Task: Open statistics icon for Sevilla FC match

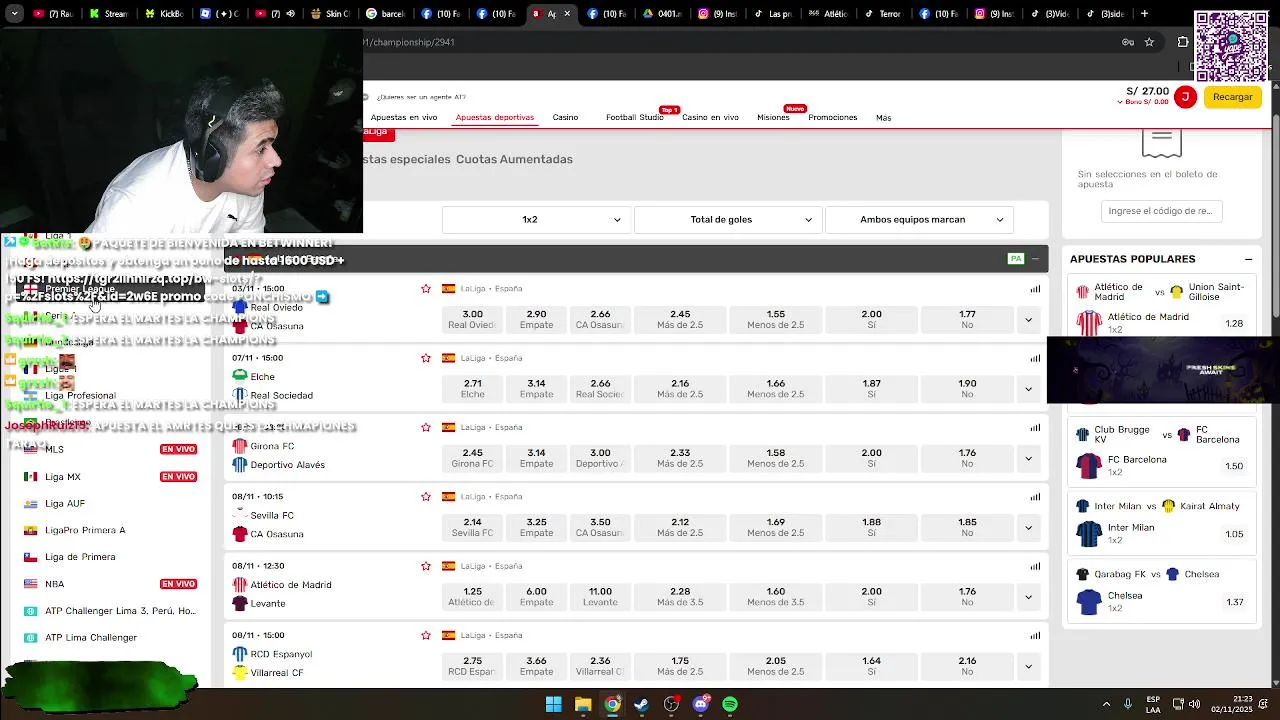Action: point(1035,497)
